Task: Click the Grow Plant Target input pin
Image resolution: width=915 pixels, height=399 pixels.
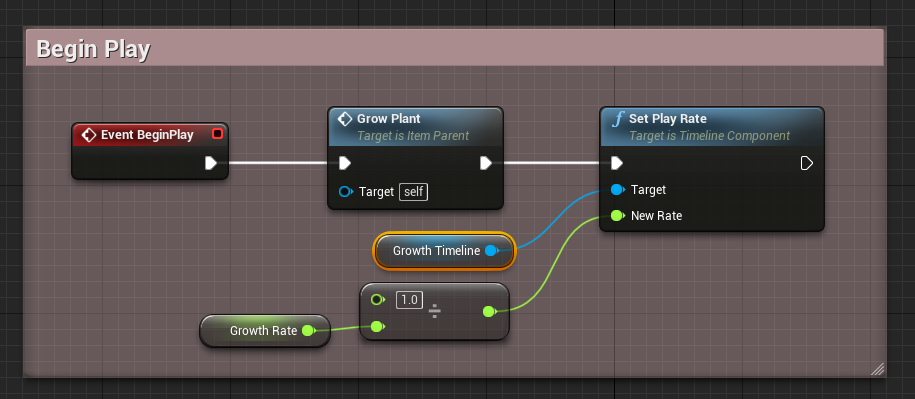Action: (345, 191)
